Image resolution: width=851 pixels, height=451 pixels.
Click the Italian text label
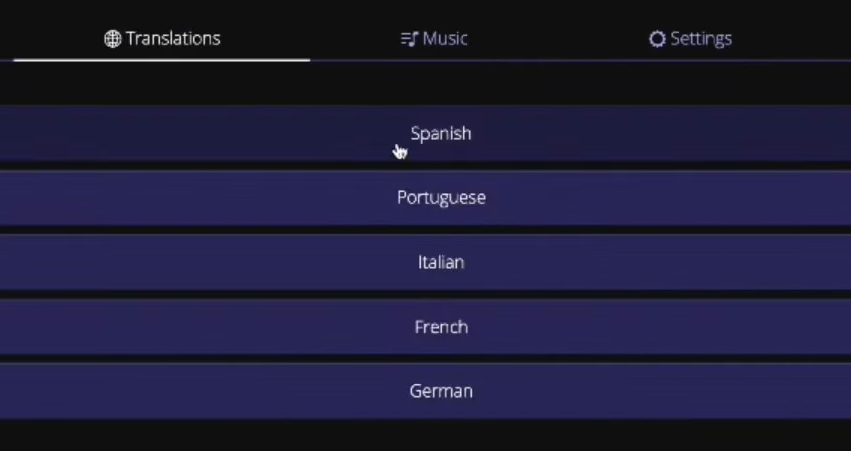pyautogui.click(x=441, y=262)
